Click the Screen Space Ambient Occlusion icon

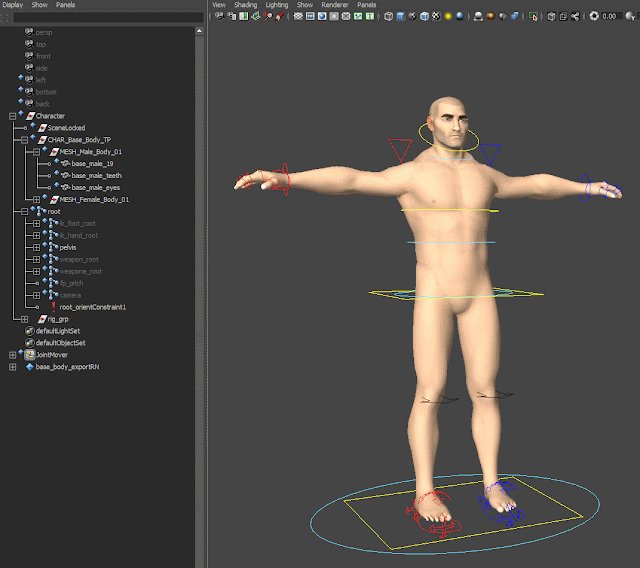[478, 16]
